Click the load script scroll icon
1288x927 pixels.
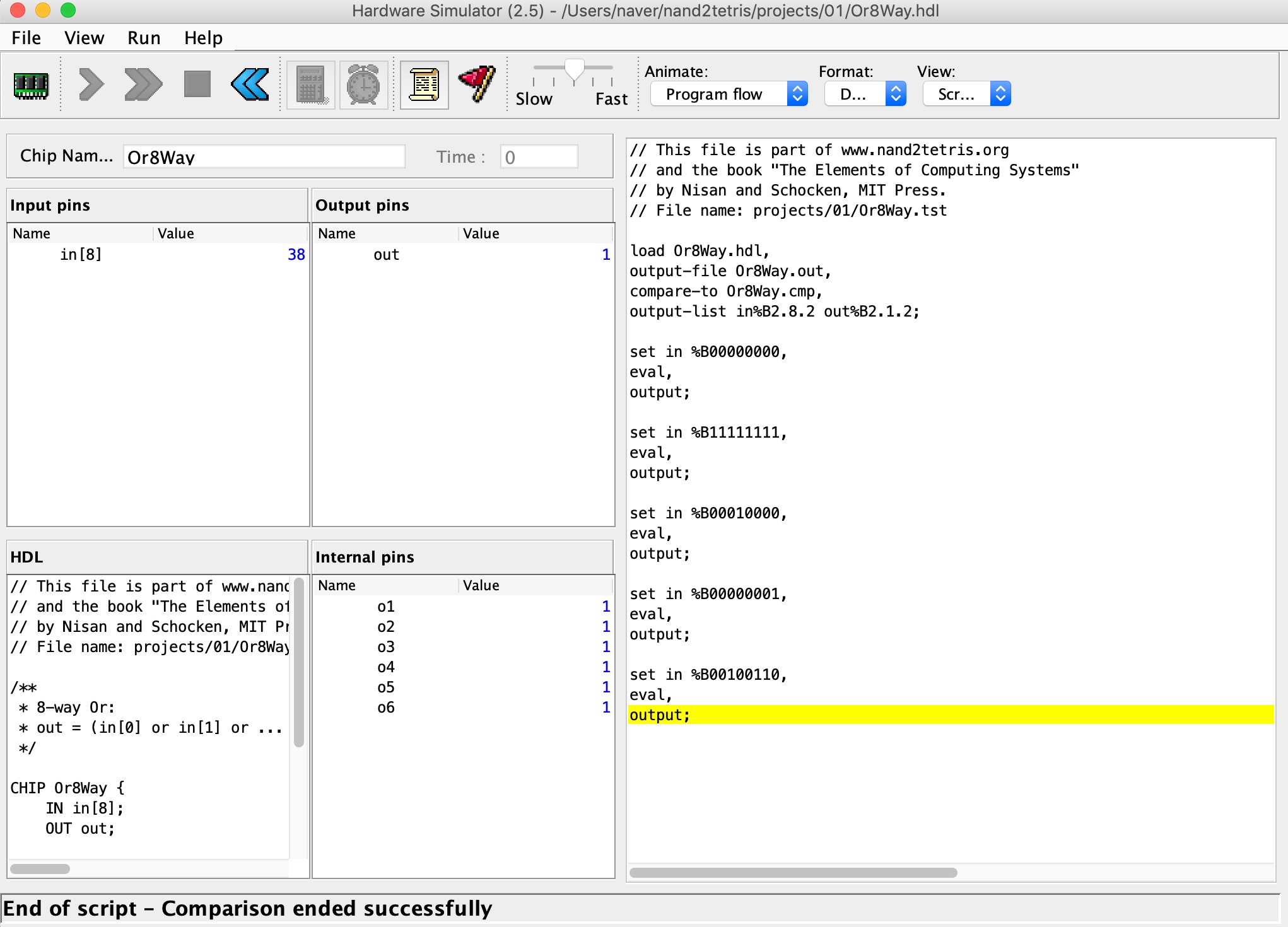pos(424,85)
